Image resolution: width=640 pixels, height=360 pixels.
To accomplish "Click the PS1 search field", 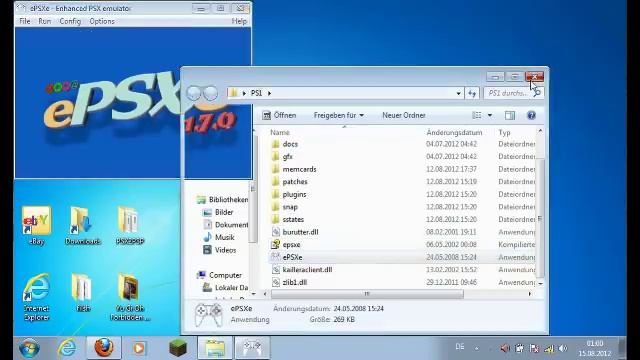I will point(513,93).
